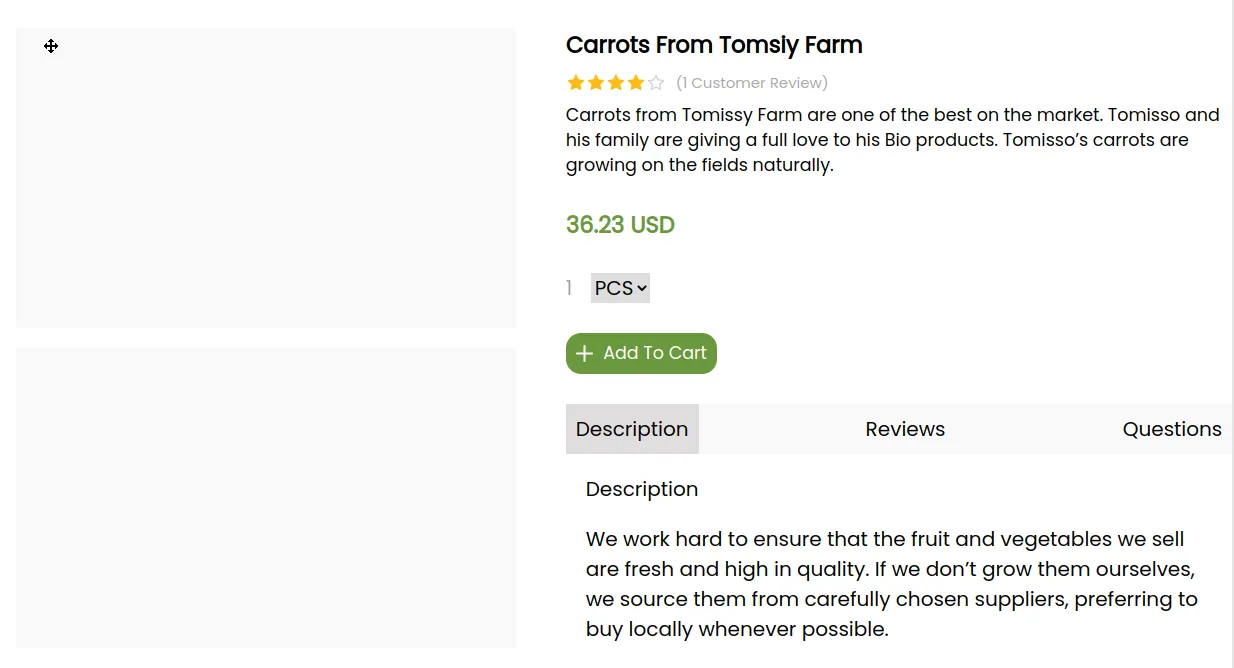This screenshot has height=668, width=1234.
Task: Click the quantity field showing 1
Action: (x=570, y=288)
